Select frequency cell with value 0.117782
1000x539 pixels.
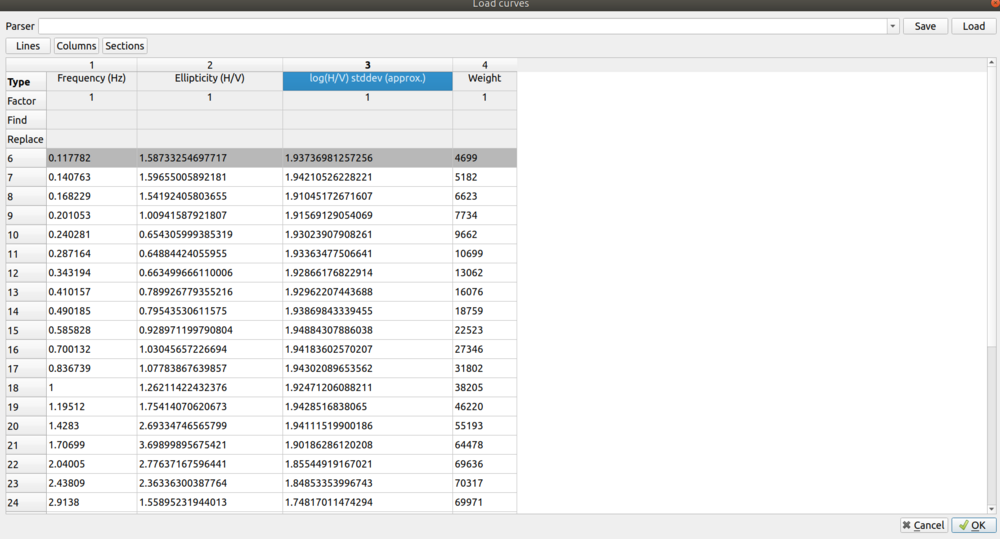pos(91,158)
